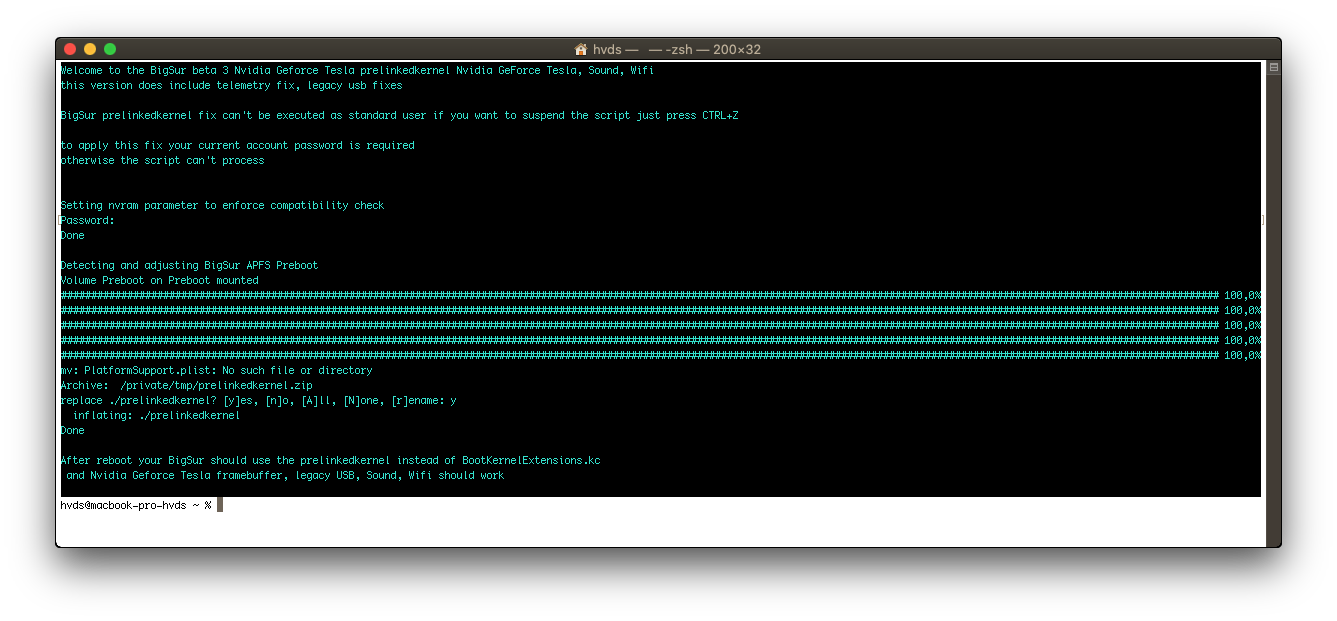
Task: Click 'Volume Preboot on Preboot mounted' line
Action: click(159, 280)
